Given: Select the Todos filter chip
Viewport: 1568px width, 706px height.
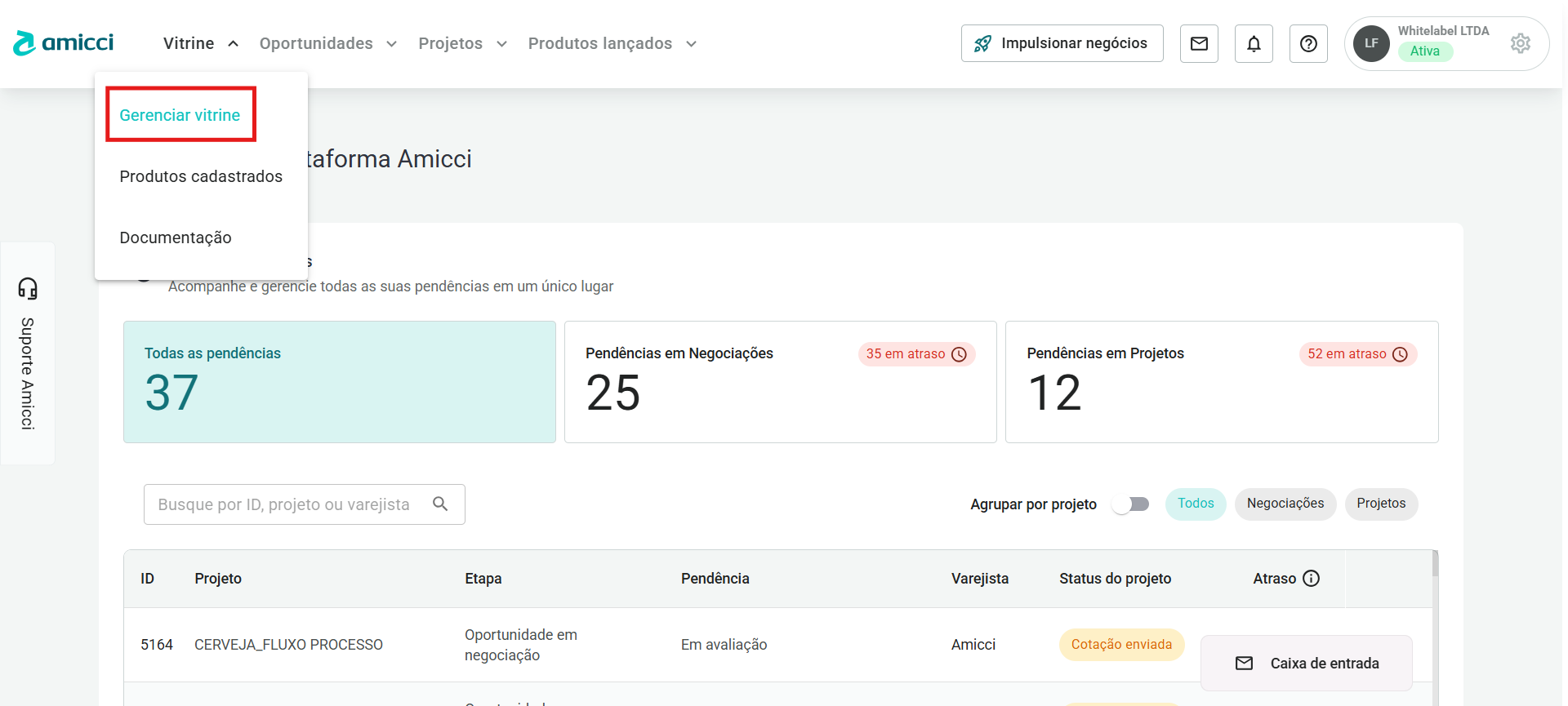Looking at the screenshot, I should pyautogui.click(x=1196, y=504).
